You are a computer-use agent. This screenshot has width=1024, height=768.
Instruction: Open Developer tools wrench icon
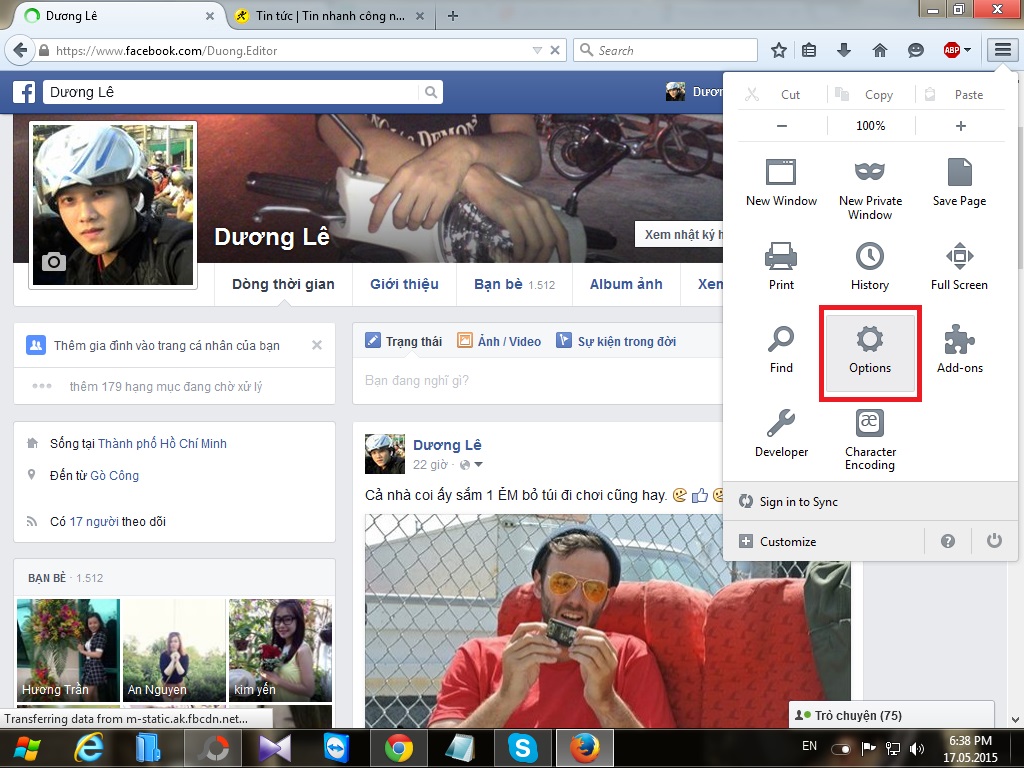[x=781, y=425]
